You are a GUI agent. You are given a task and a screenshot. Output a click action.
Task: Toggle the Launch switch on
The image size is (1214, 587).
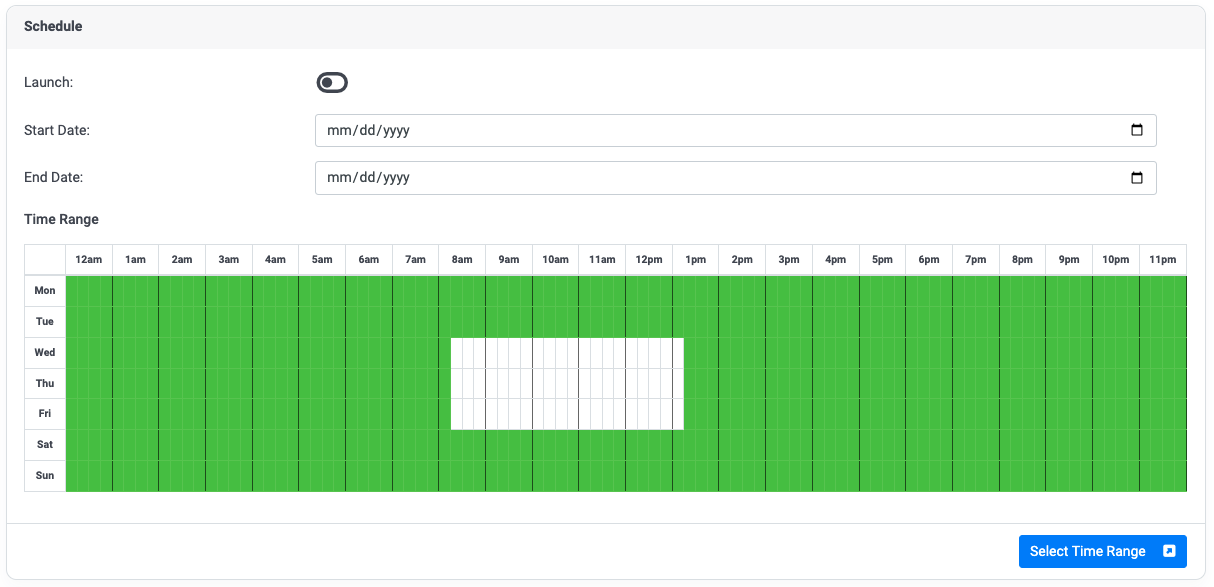[332, 82]
